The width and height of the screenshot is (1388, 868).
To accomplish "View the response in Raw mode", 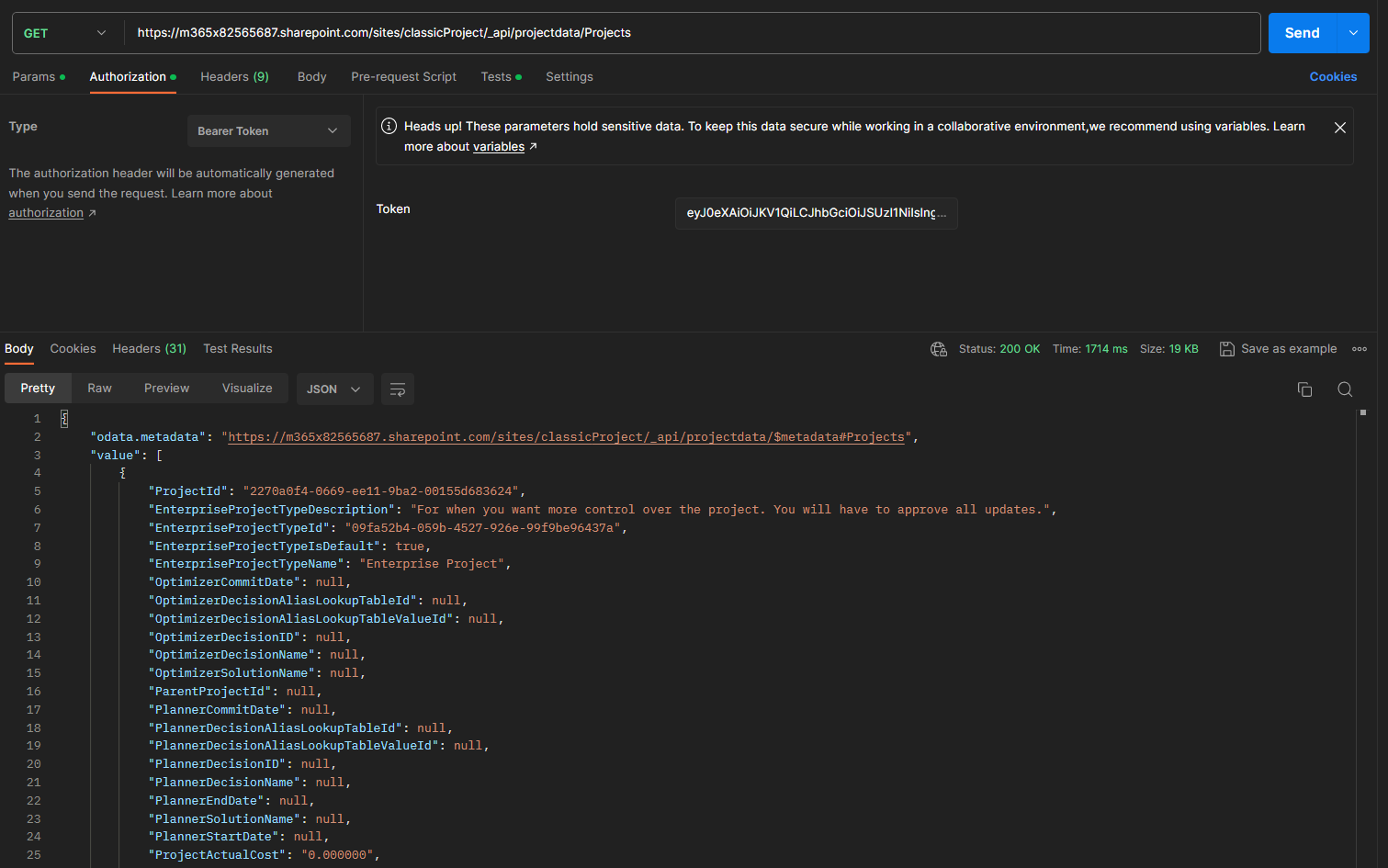I will (x=99, y=388).
